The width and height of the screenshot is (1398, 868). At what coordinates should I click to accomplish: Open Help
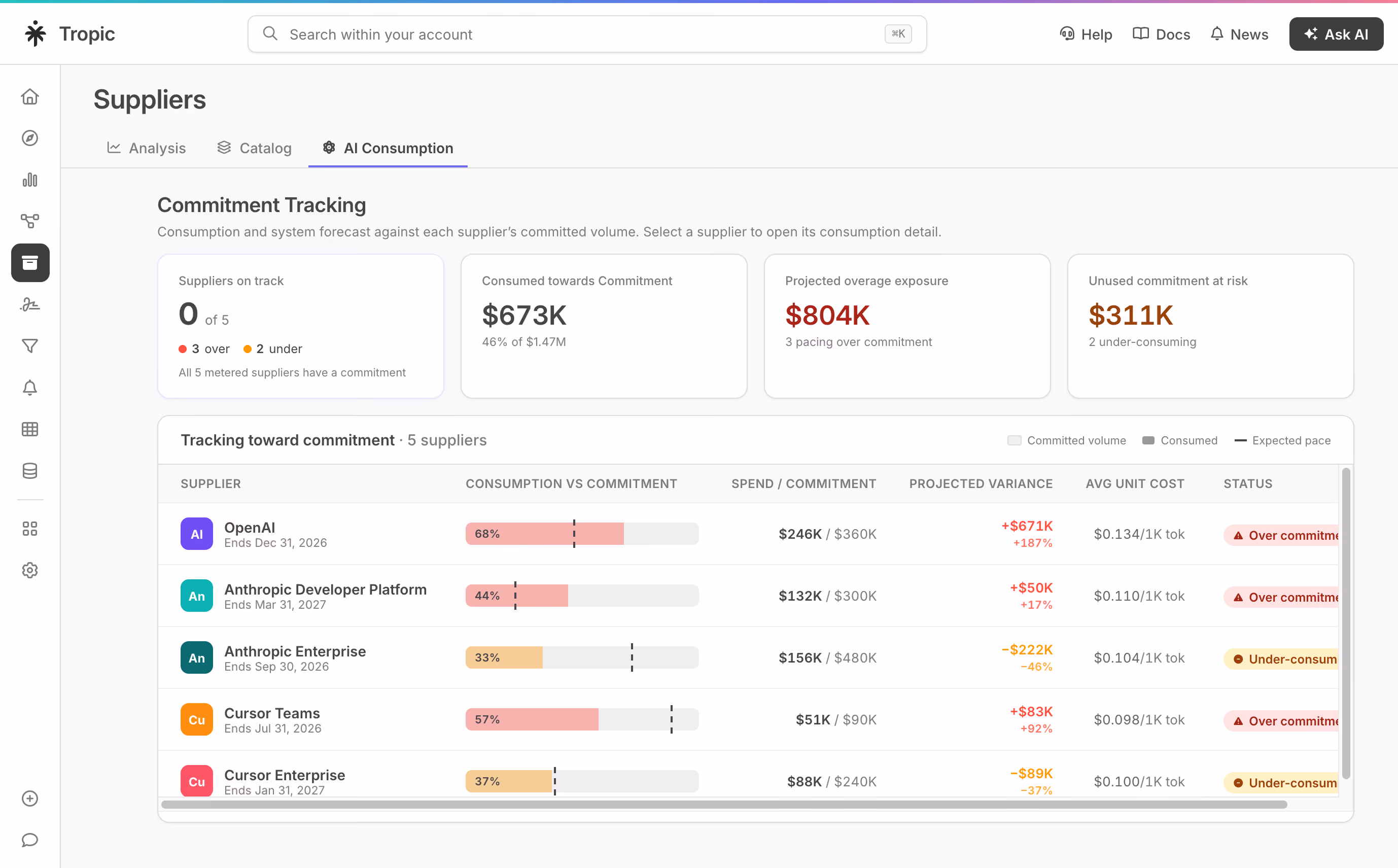(1086, 34)
